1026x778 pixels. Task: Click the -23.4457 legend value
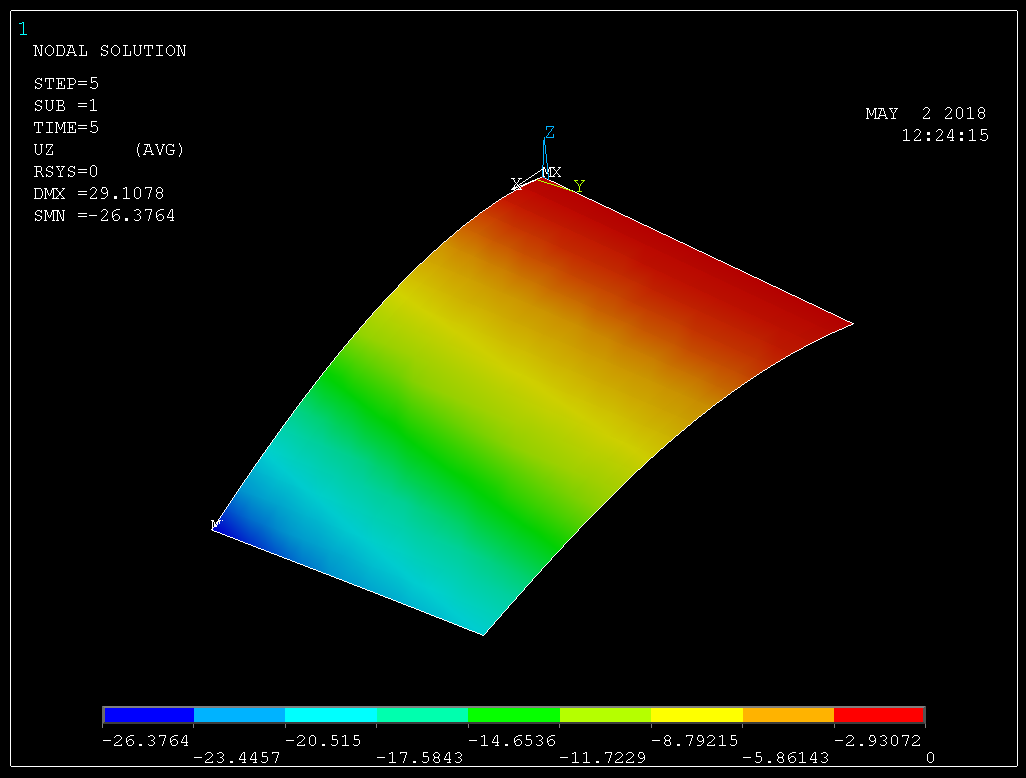click(237, 758)
